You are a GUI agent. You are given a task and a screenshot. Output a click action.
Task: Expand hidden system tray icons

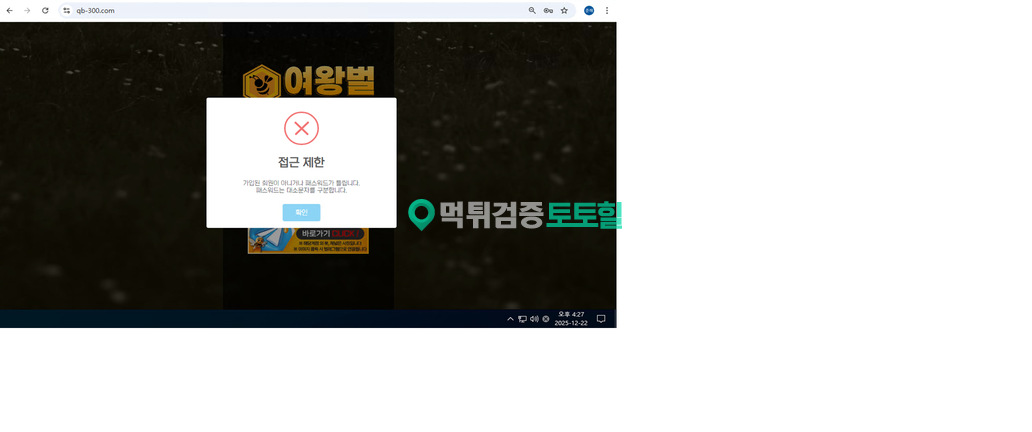coord(510,319)
